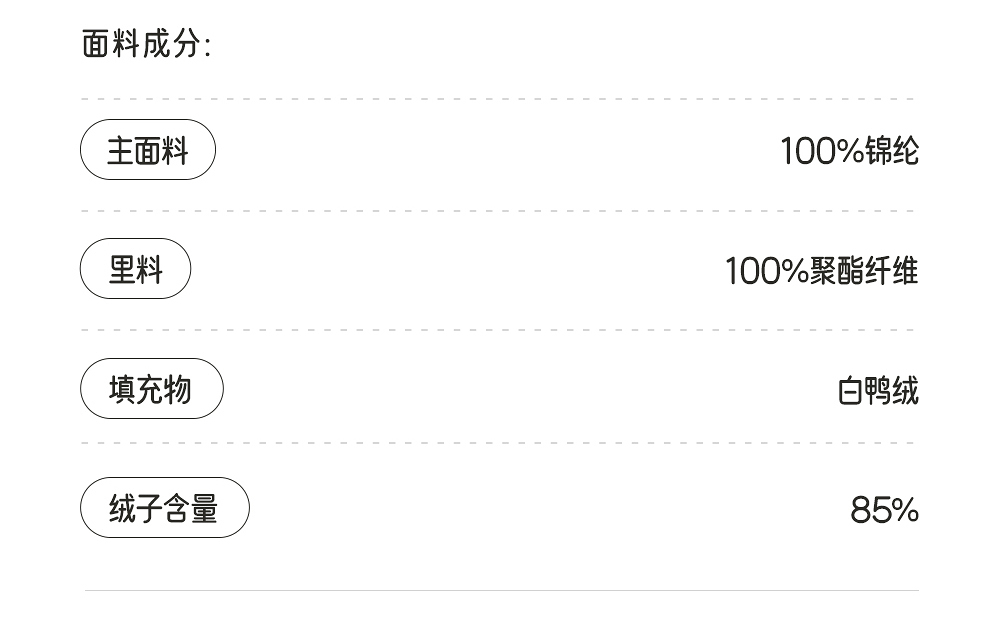Click solid line below 绒子含量 row

coord(500,591)
